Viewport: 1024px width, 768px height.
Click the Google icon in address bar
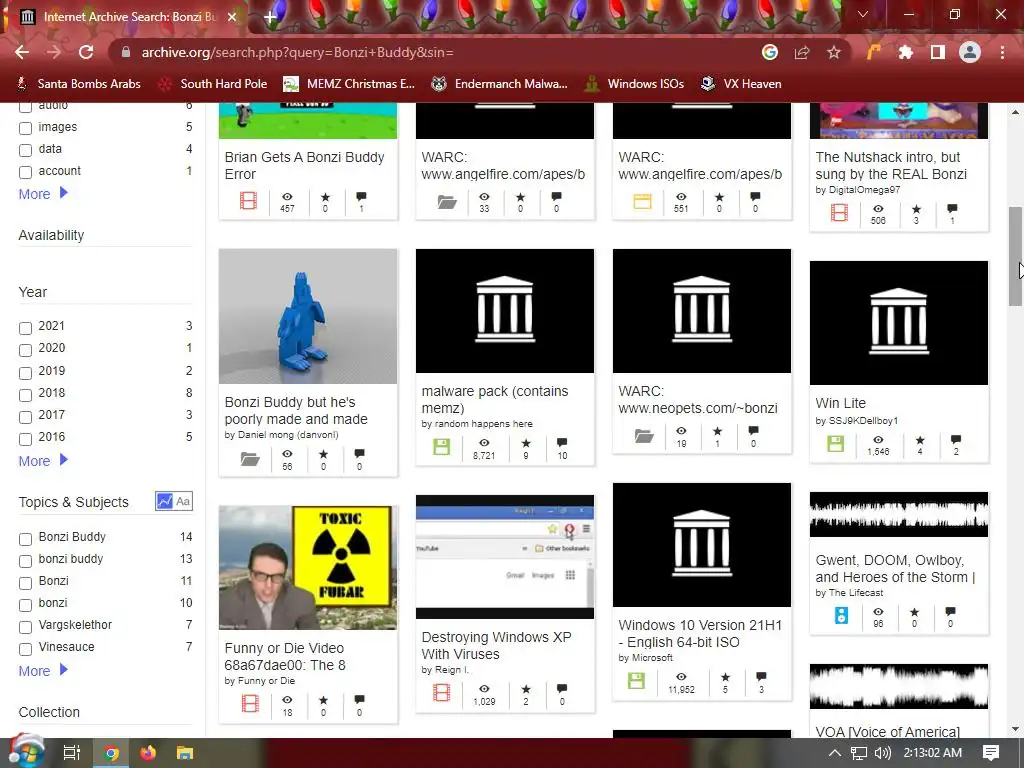(770, 52)
